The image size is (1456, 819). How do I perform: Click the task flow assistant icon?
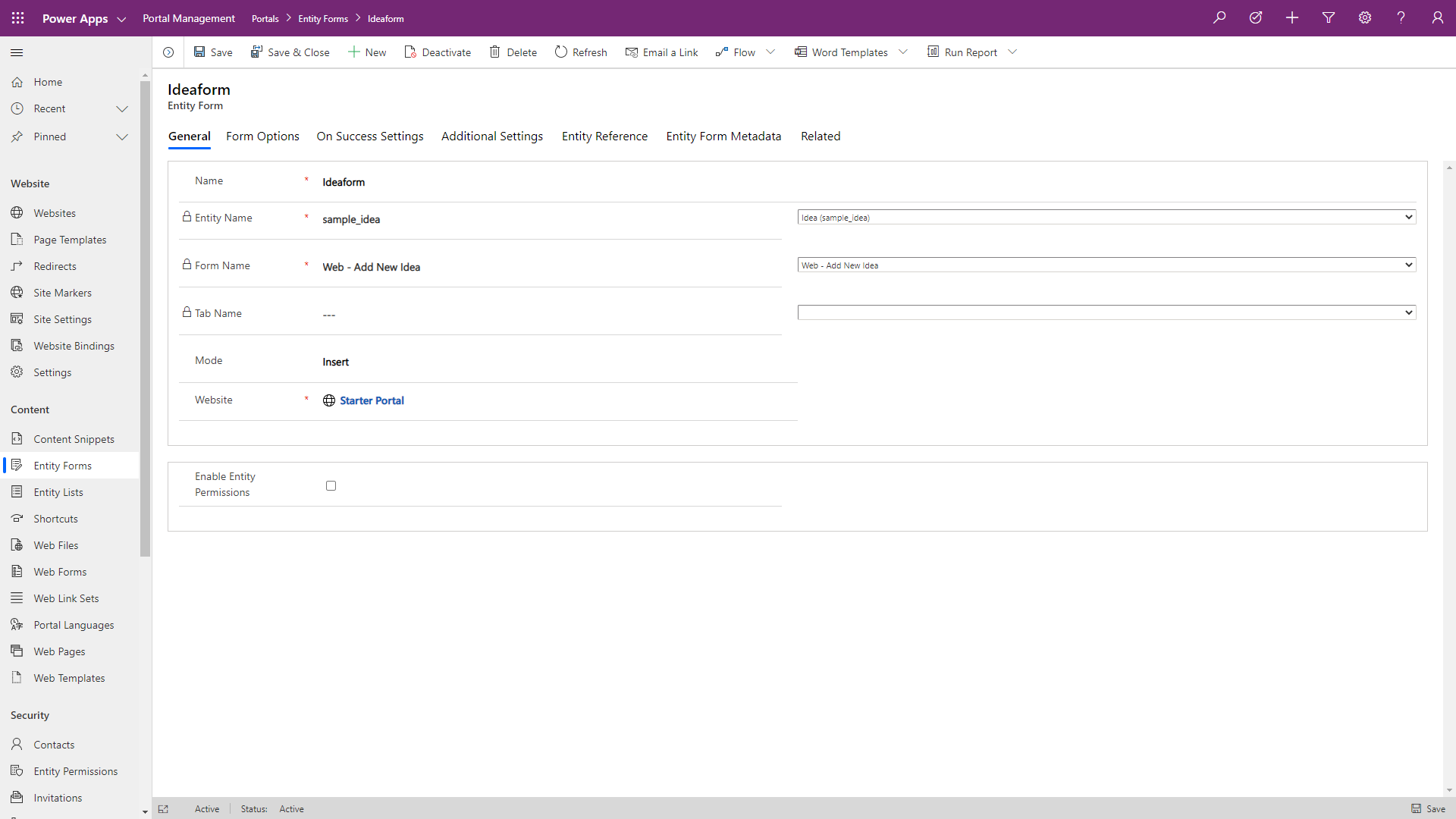pos(1256,18)
